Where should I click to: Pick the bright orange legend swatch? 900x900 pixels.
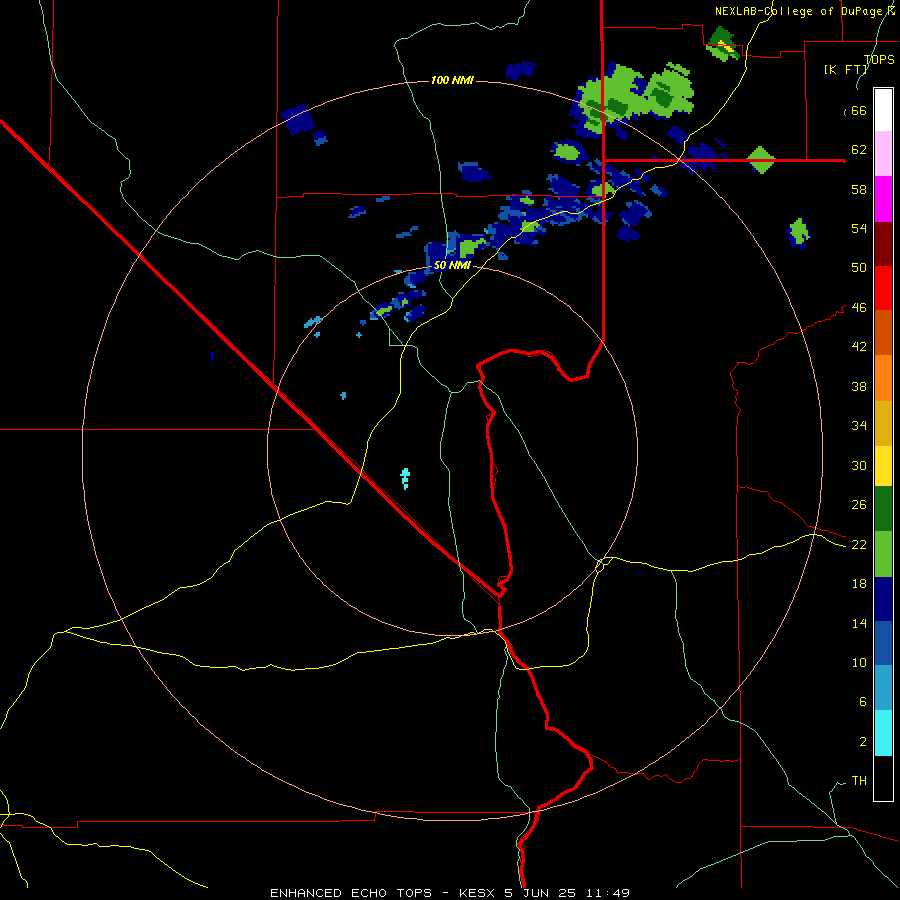pyautogui.click(x=883, y=378)
